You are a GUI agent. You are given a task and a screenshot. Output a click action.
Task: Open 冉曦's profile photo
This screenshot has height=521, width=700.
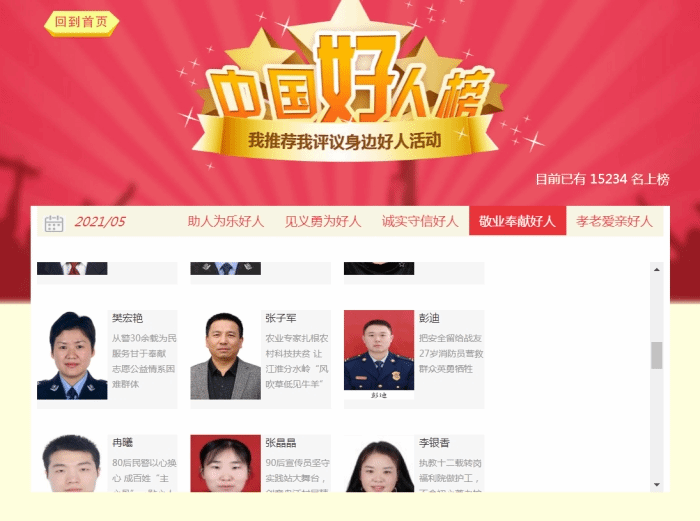(x=72, y=463)
